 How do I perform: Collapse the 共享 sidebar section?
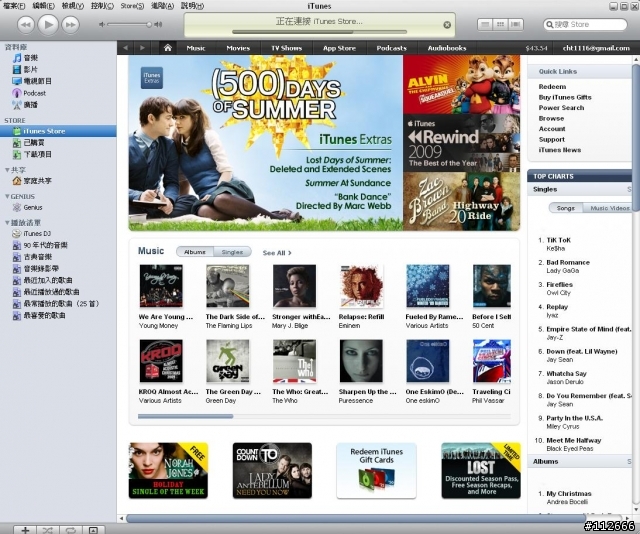coord(7,170)
